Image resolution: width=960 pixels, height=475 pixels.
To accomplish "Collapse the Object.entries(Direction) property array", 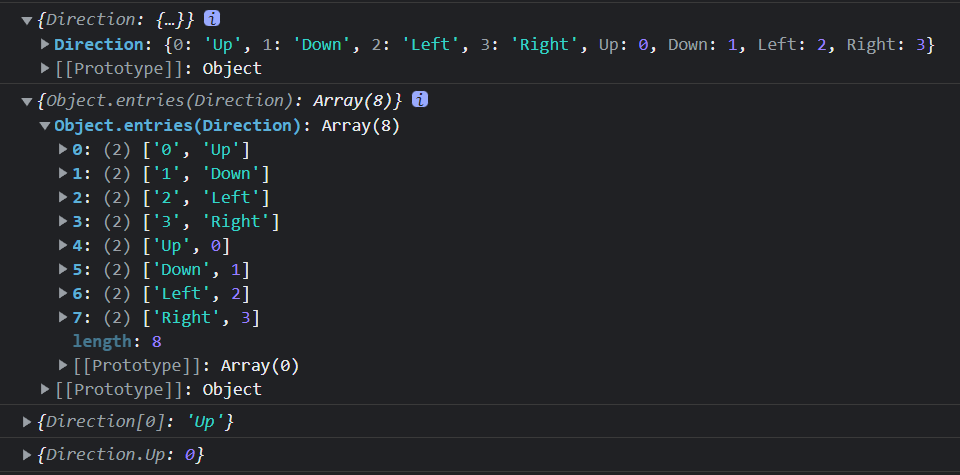I will tap(45, 126).
